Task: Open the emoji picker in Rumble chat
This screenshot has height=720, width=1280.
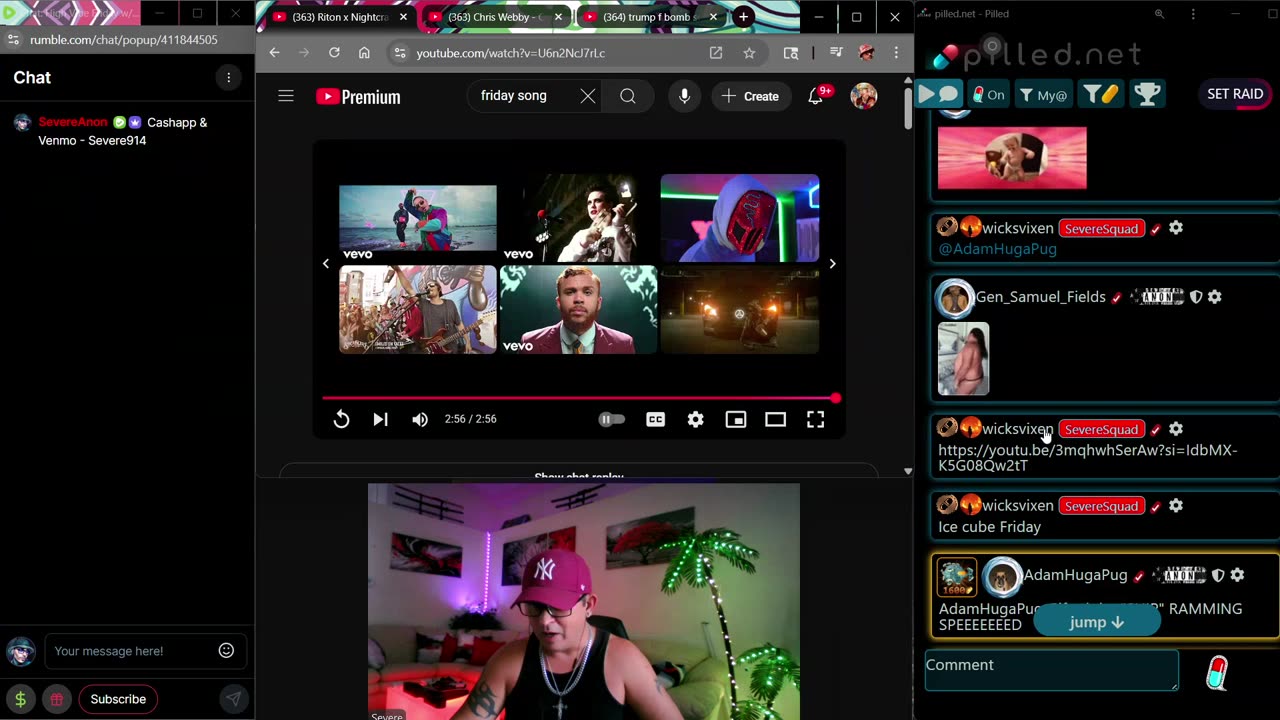Action: point(226,651)
